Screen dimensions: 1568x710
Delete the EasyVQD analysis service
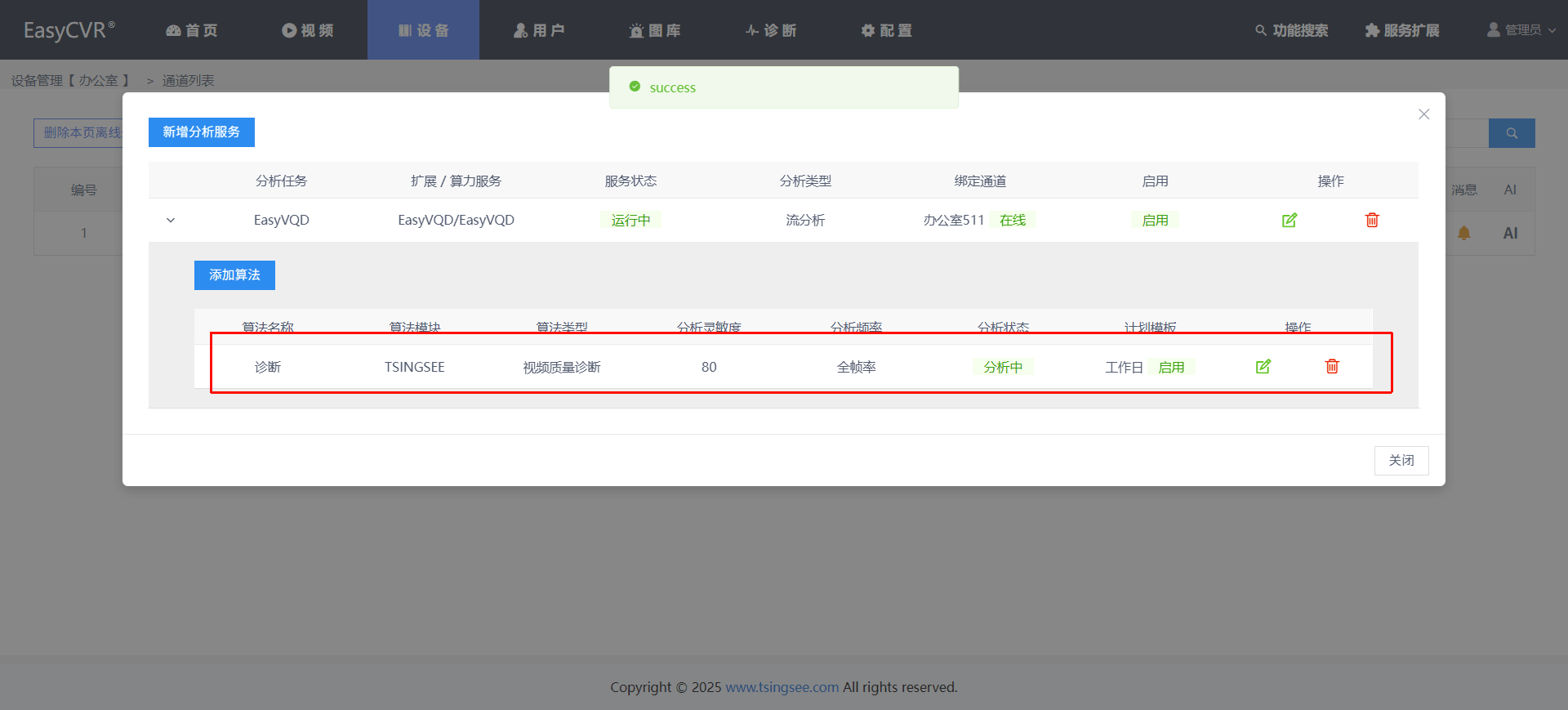1372,220
